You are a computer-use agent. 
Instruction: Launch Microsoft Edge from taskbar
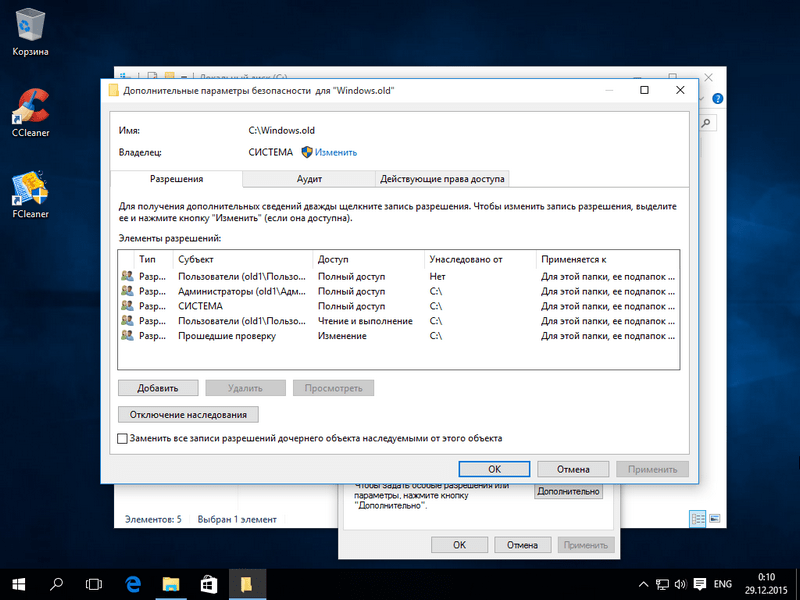(132, 582)
